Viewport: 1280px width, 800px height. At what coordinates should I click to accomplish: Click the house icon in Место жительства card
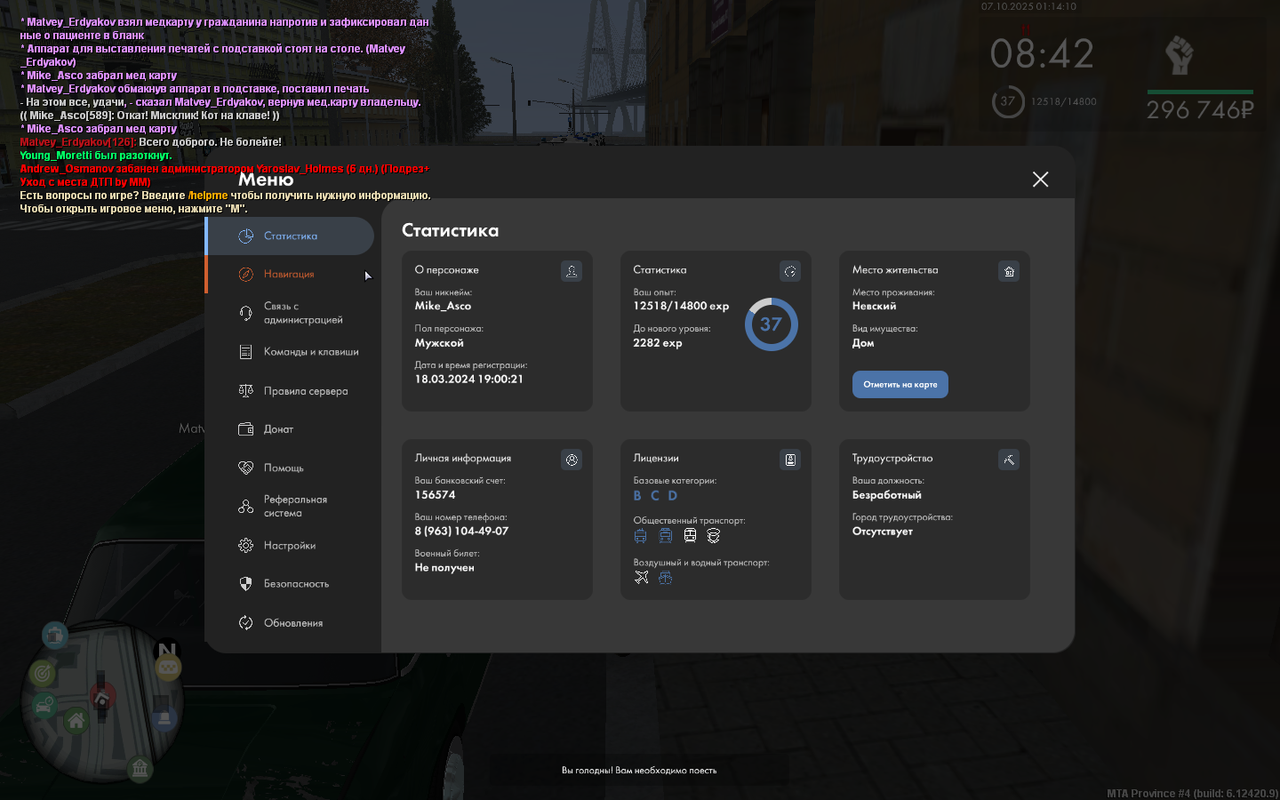coord(1009,271)
